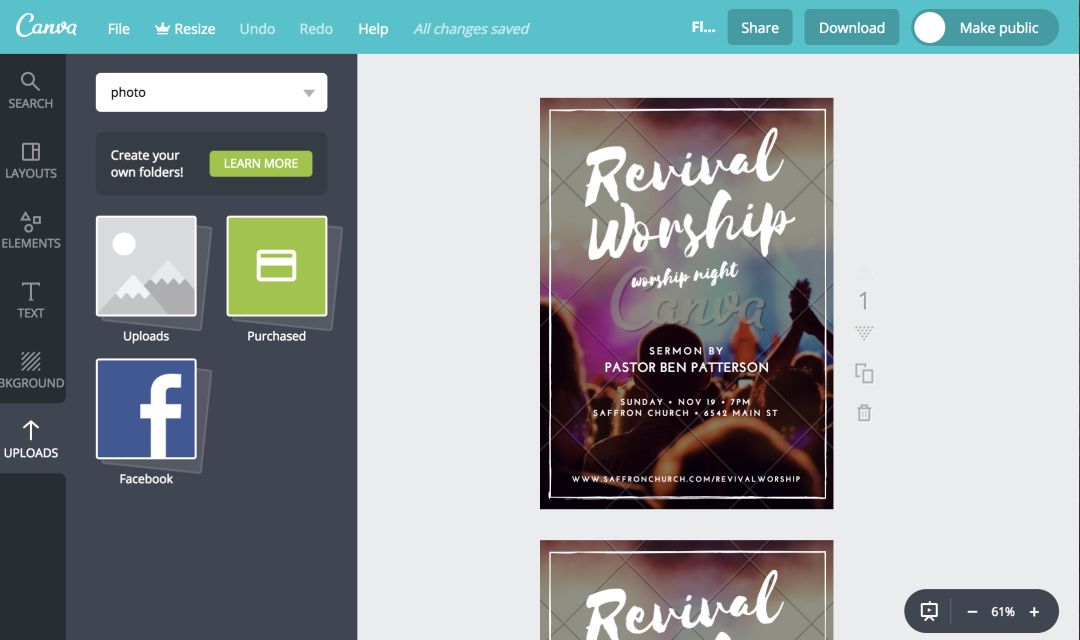The width and height of the screenshot is (1080, 640).
Task: Select the worship night subtitle text
Action: click(x=685, y=276)
